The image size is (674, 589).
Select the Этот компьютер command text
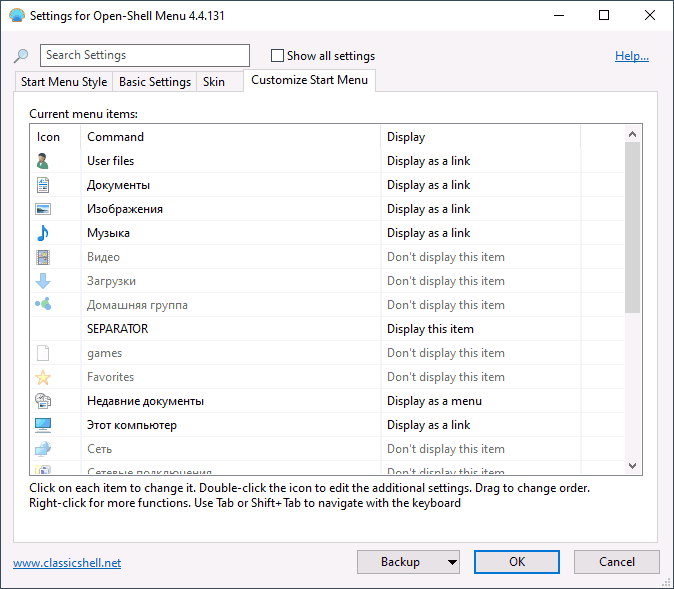click(132, 425)
